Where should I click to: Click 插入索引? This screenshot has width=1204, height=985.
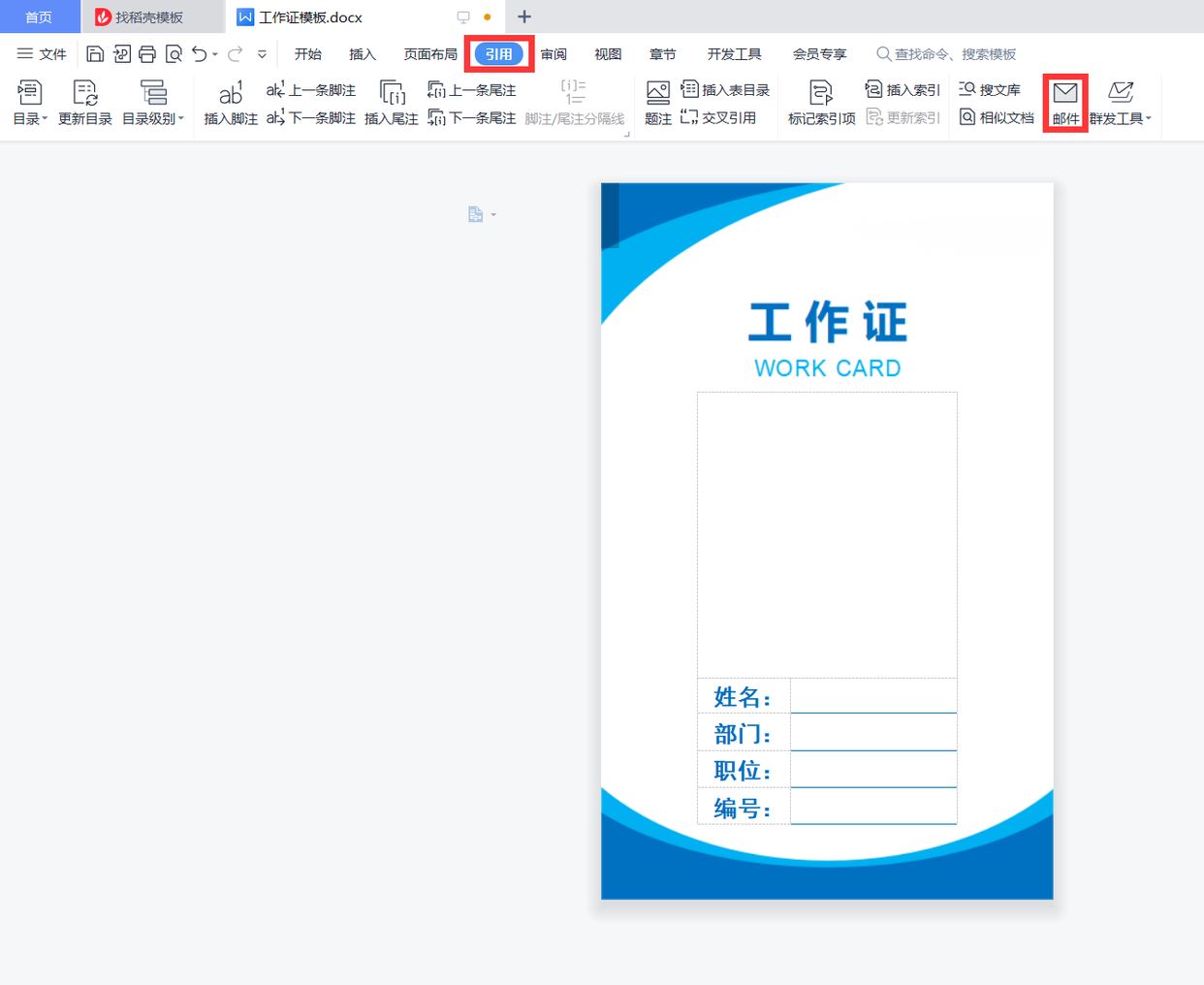(x=903, y=90)
